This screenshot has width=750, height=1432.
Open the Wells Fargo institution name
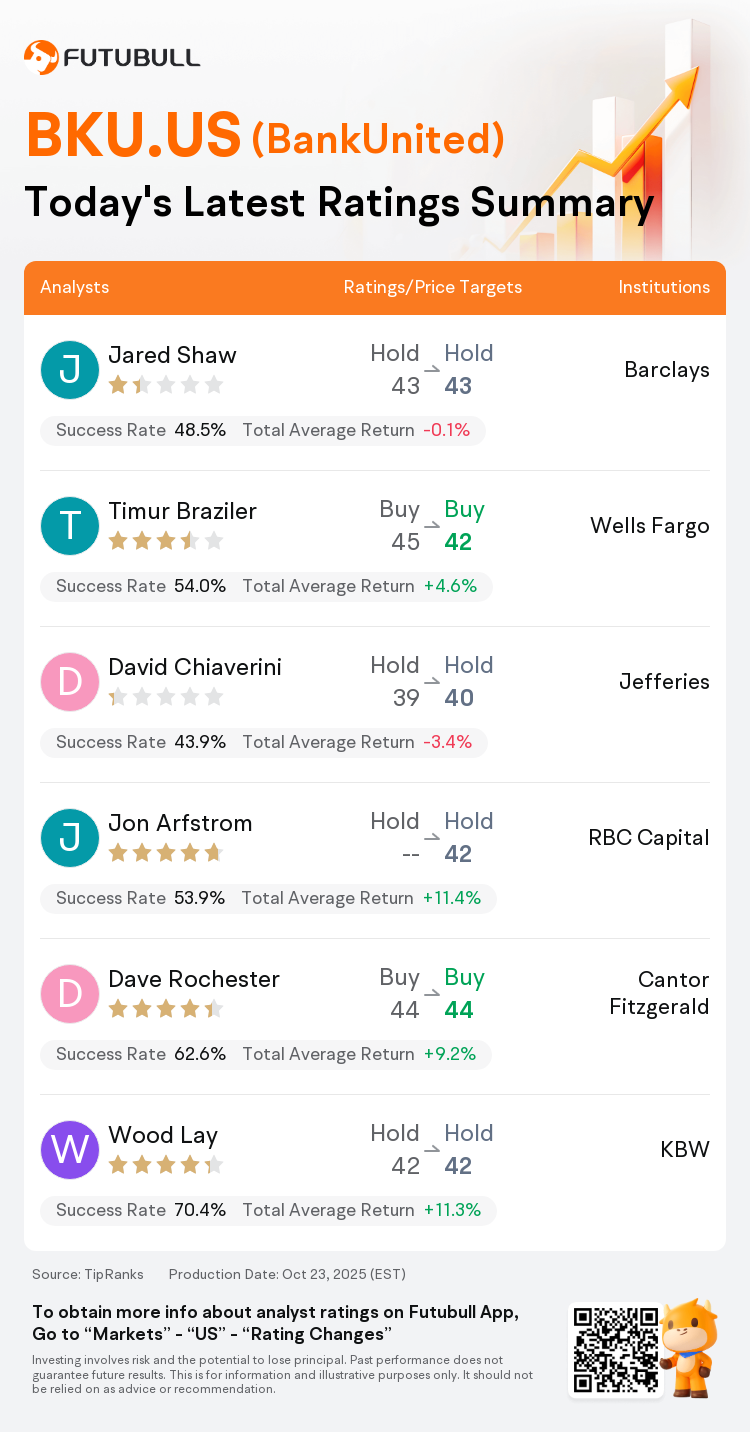650,526
